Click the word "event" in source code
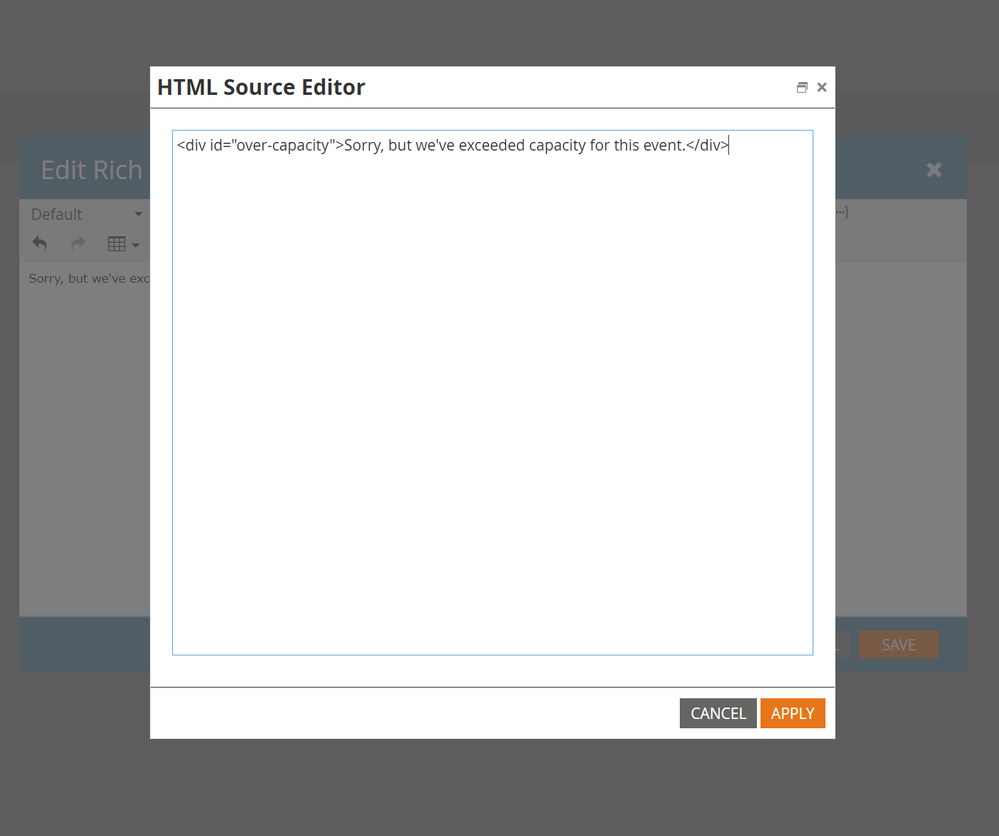999x836 pixels. tap(661, 146)
